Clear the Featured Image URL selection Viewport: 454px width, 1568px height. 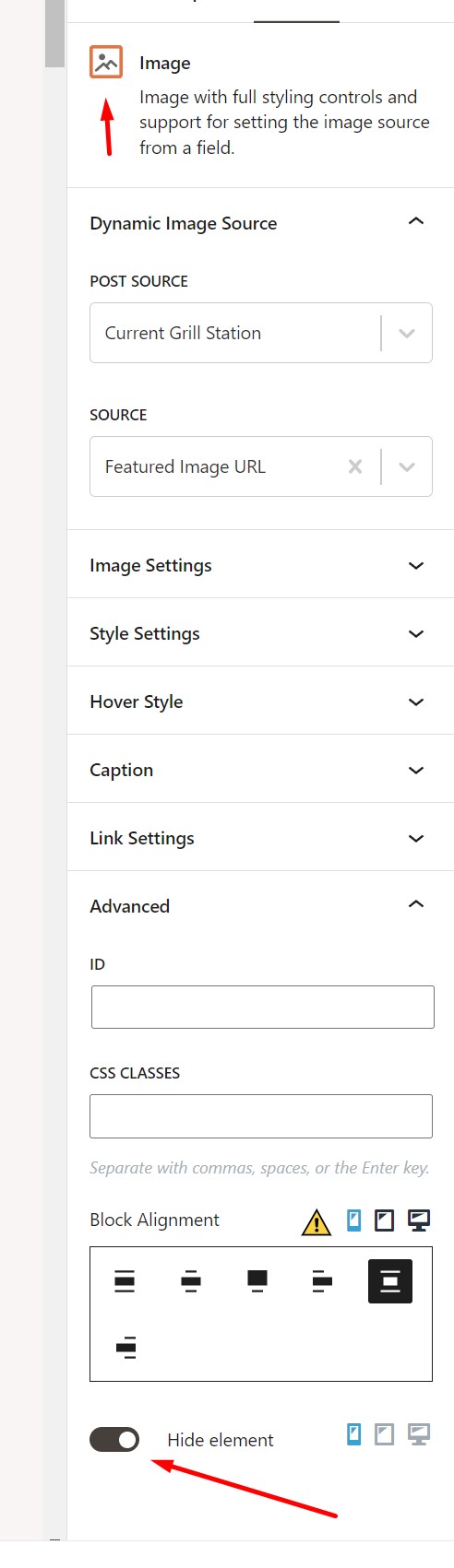click(x=355, y=466)
